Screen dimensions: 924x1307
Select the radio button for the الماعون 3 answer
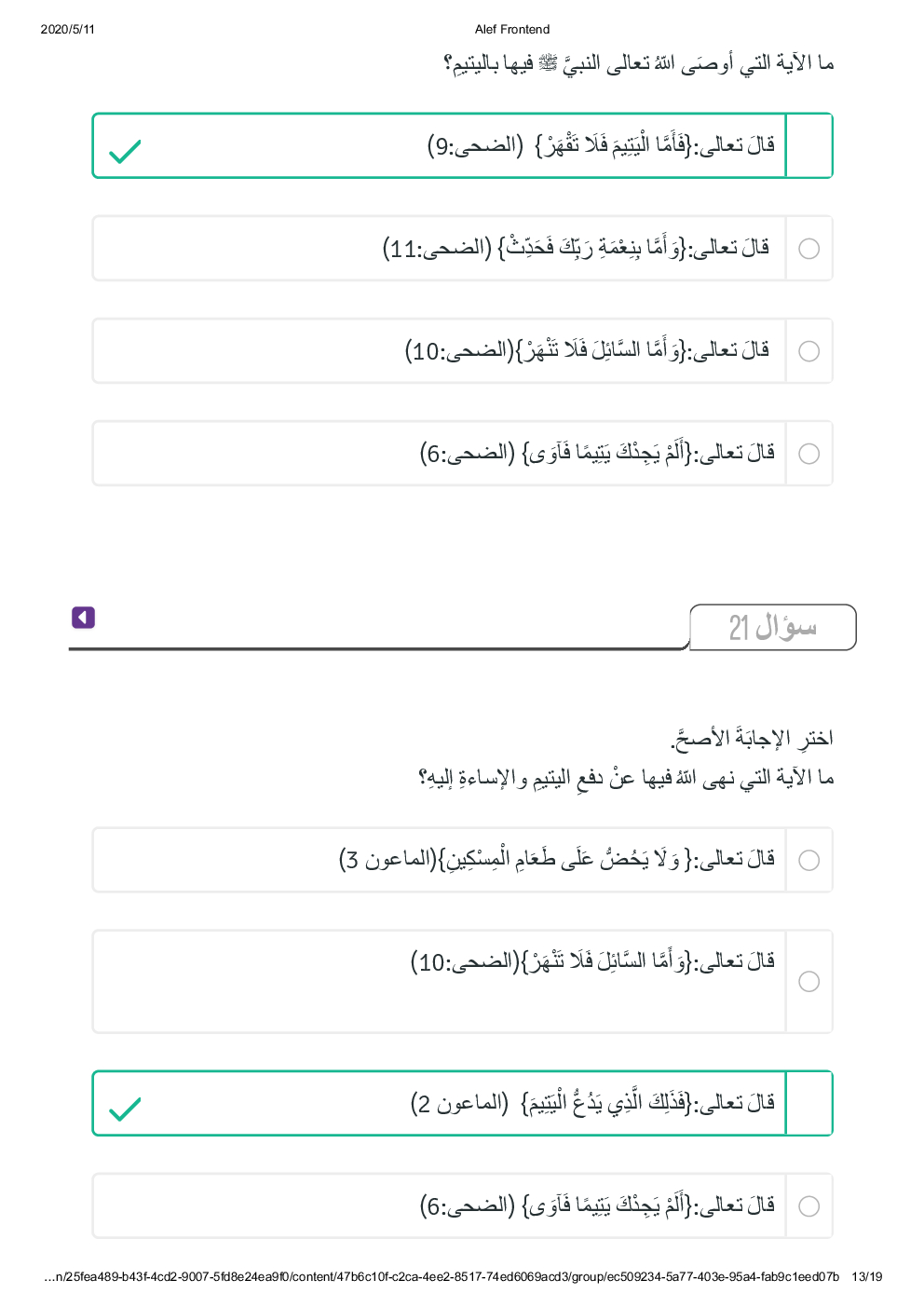(x=809, y=860)
